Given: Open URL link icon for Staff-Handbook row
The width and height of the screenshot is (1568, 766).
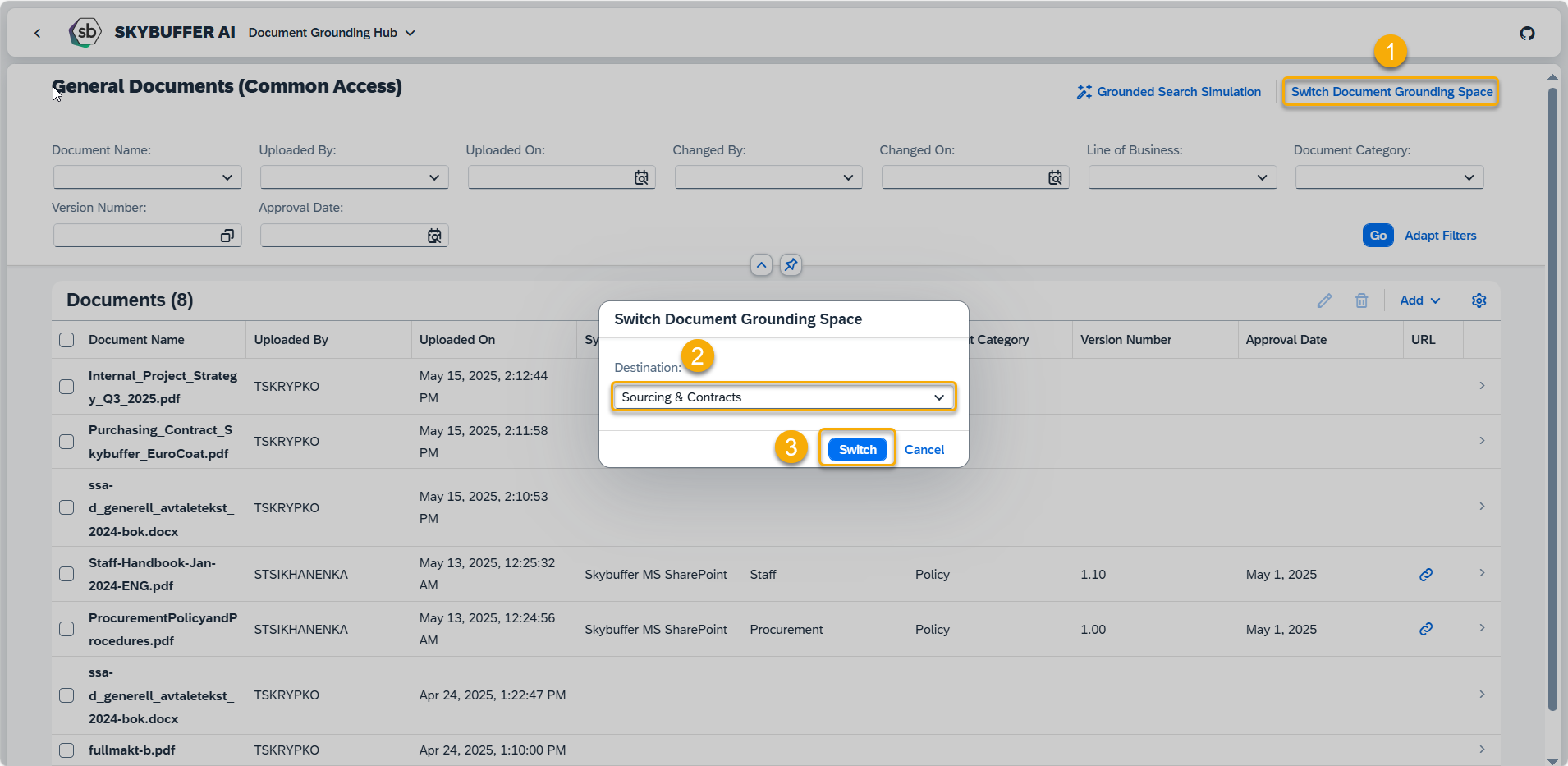Looking at the screenshot, I should (x=1426, y=575).
